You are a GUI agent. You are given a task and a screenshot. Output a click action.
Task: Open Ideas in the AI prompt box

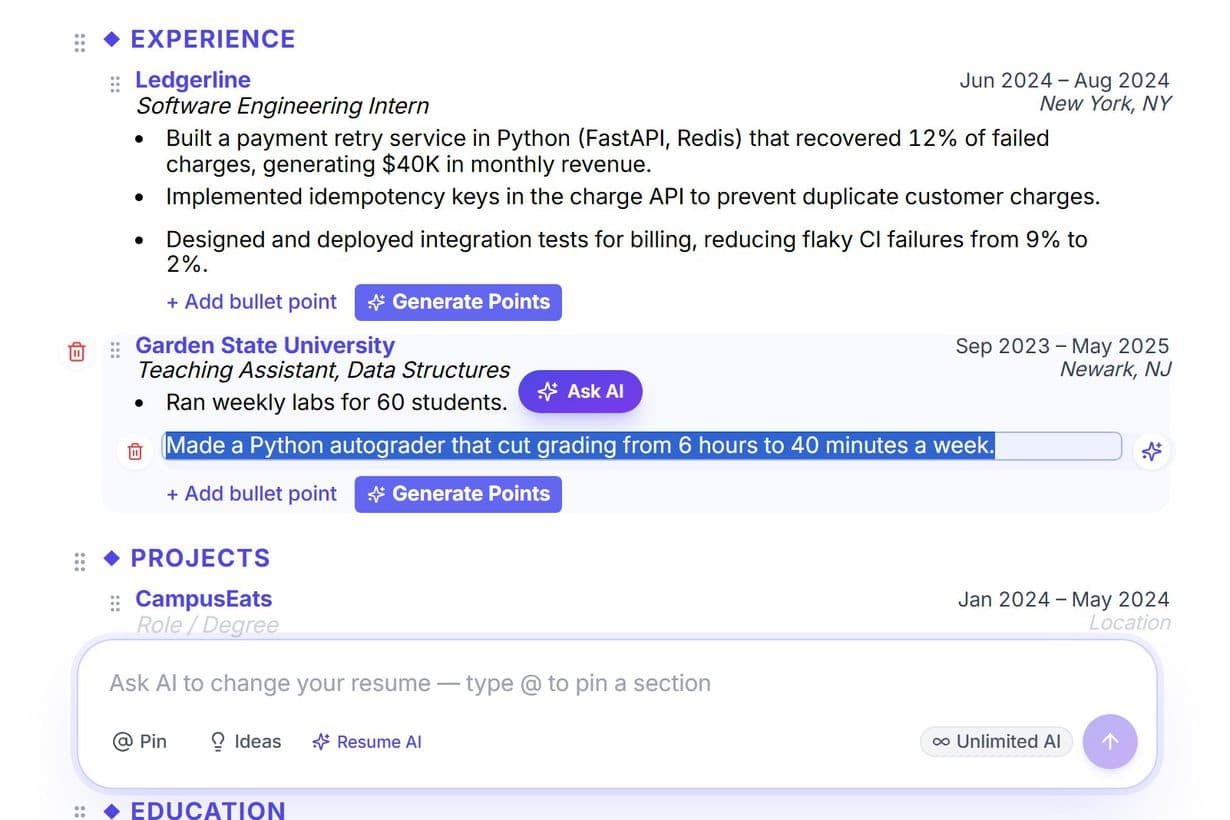(x=245, y=741)
